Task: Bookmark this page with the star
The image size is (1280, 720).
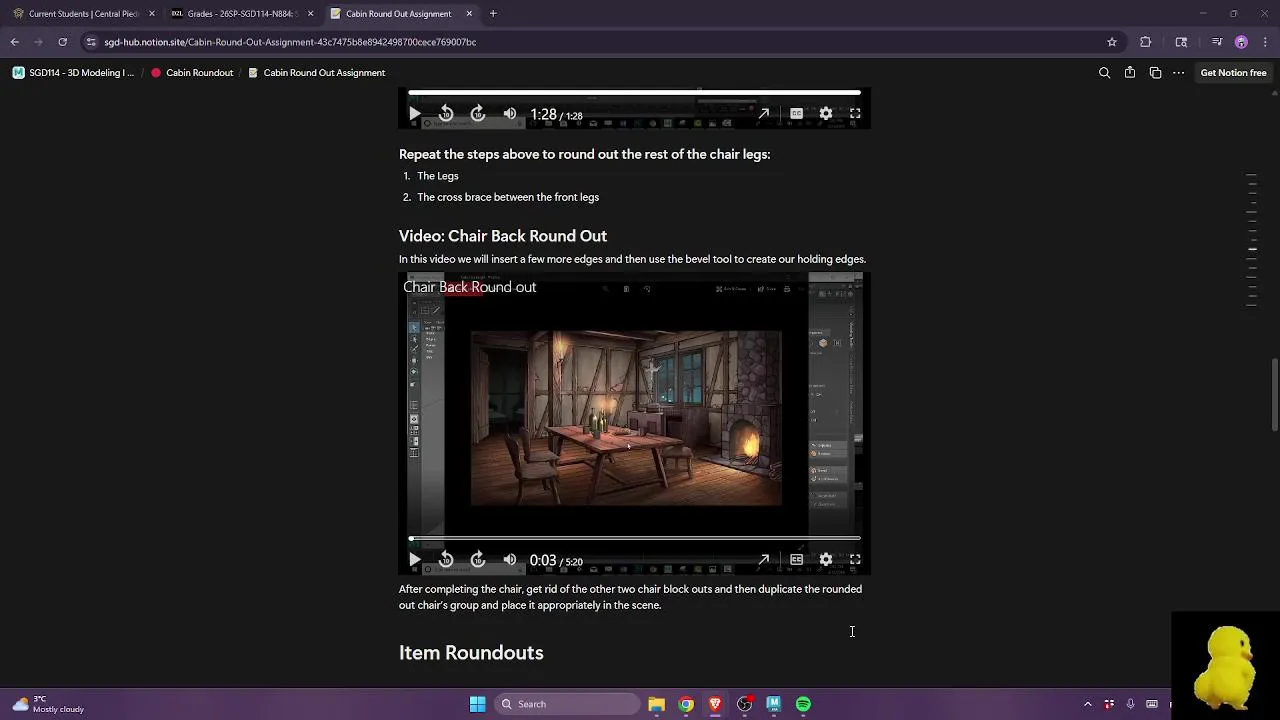Action: tap(1111, 42)
